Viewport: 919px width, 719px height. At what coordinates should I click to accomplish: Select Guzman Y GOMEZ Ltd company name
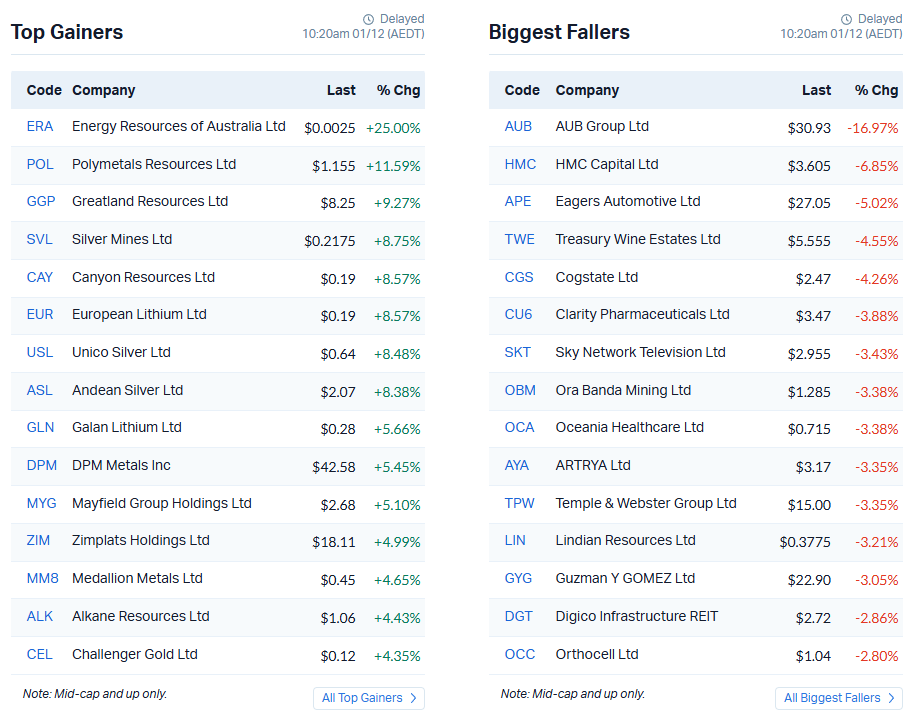click(625, 579)
